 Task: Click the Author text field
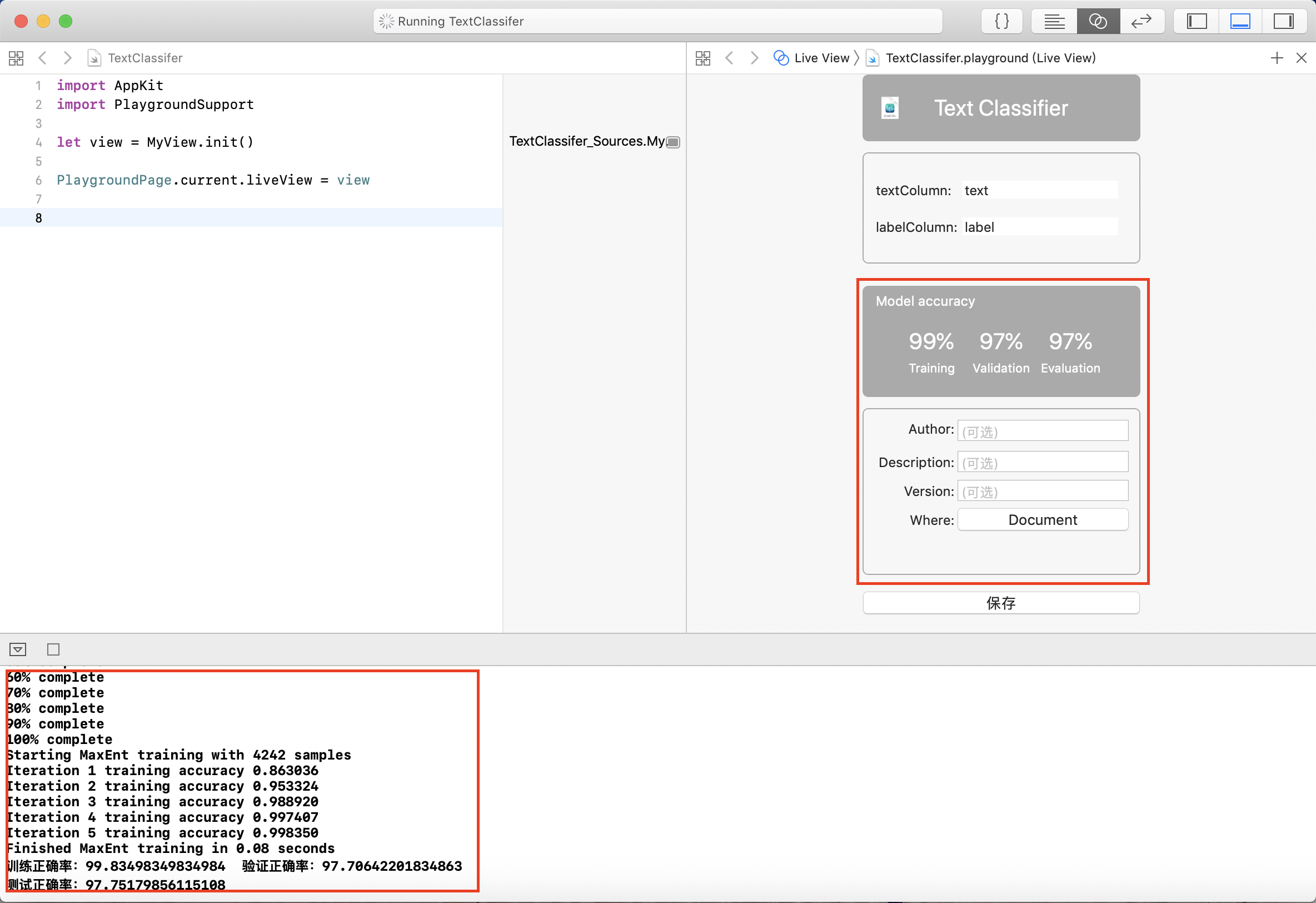[x=1042, y=430]
